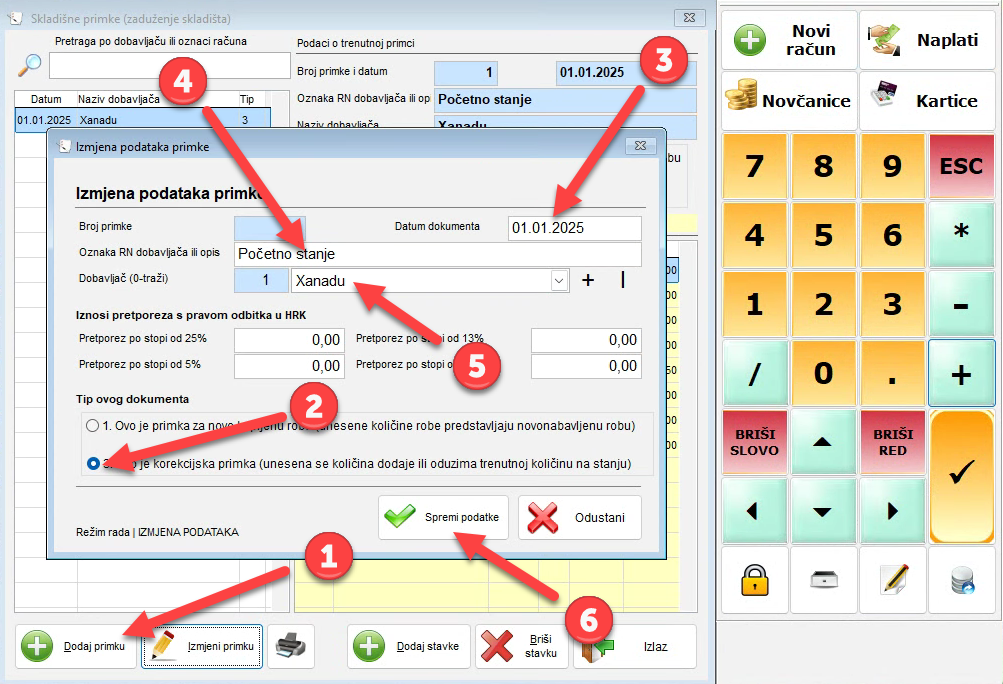Click the Dodaj primku button
This screenshot has height=684, width=1003.
(x=77, y=646)
